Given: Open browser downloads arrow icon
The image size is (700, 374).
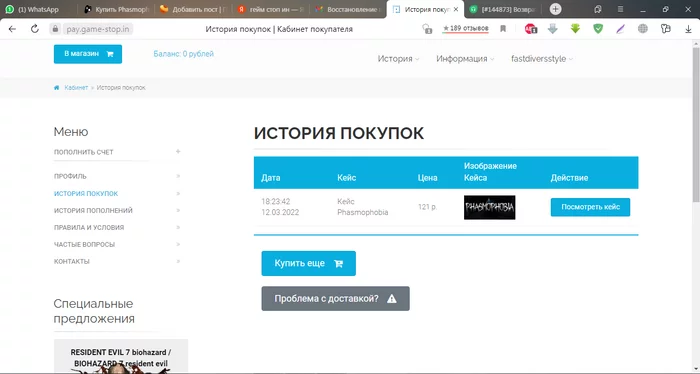Looking at the screenshot, I should (688, 29).
